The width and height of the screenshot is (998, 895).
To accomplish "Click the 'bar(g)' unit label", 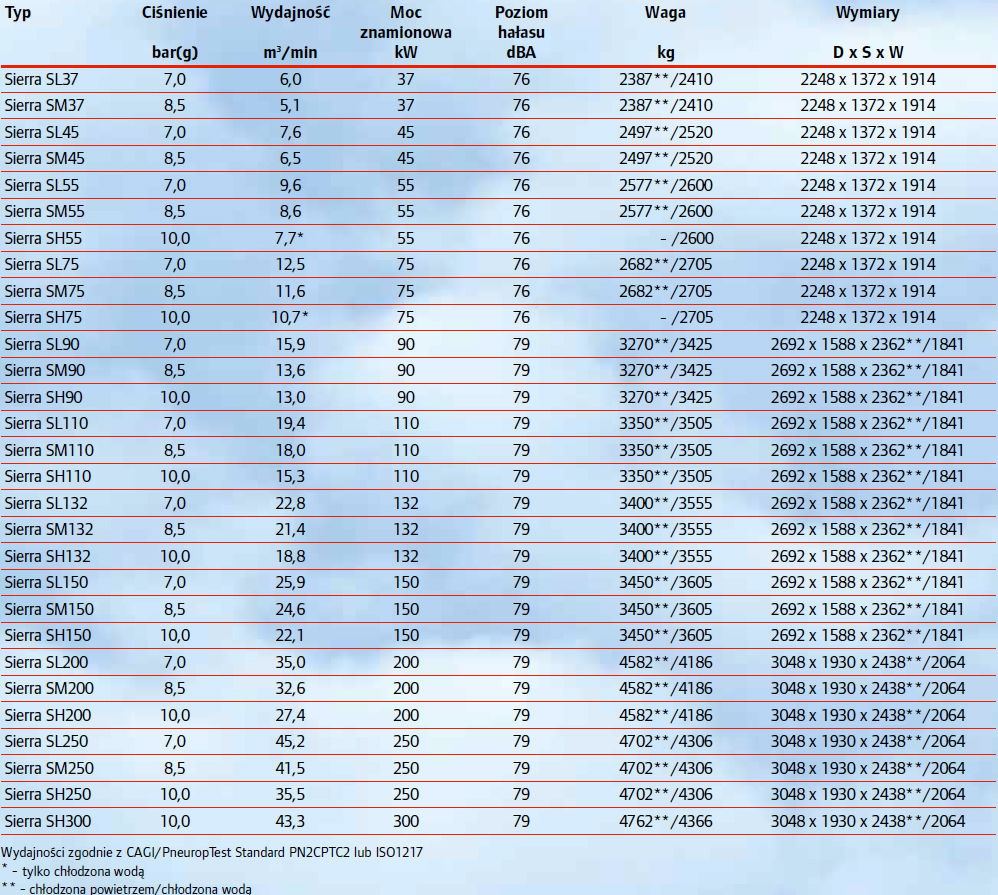I will pos(175,53).
